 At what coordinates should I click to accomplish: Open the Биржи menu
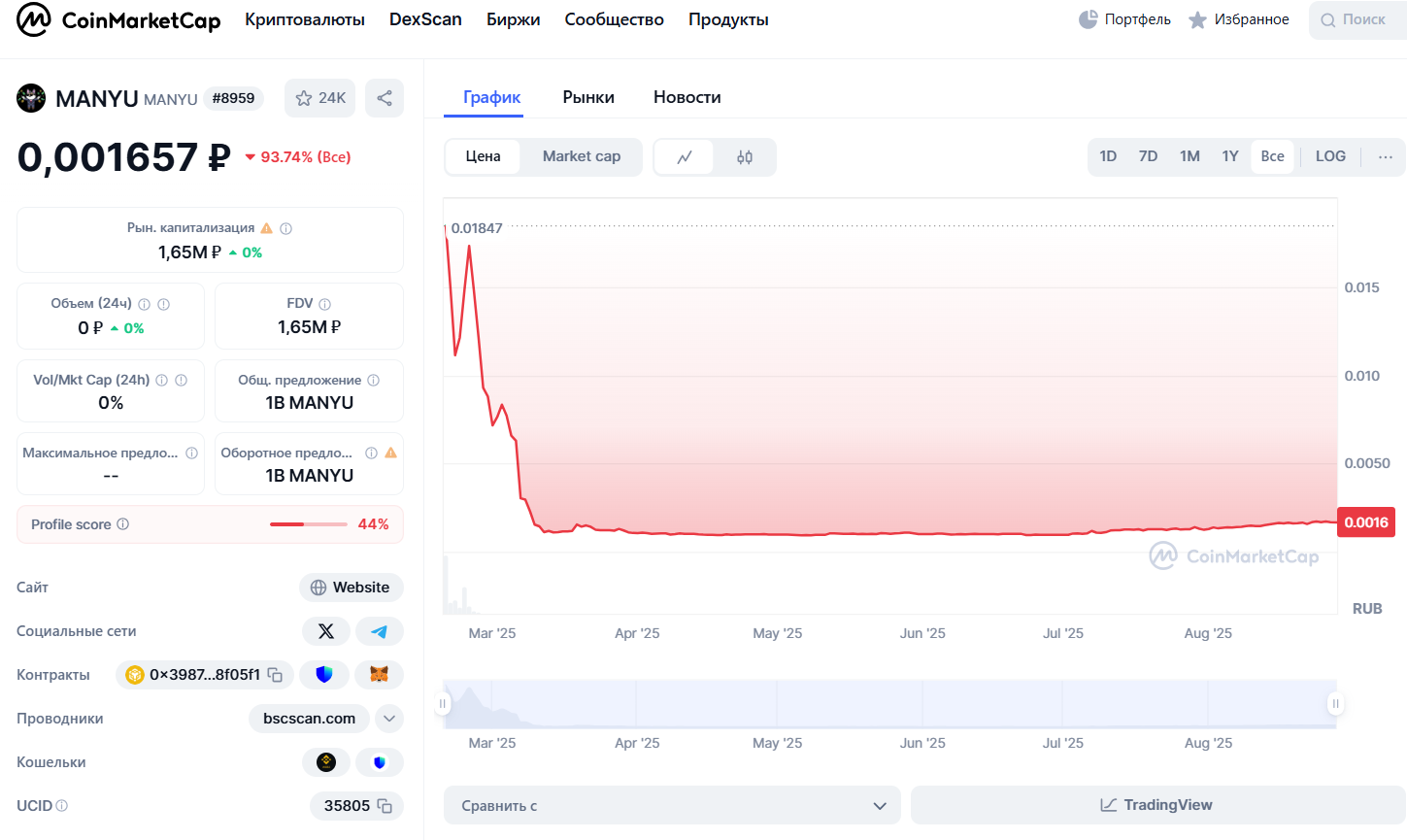tap(513, 19)
